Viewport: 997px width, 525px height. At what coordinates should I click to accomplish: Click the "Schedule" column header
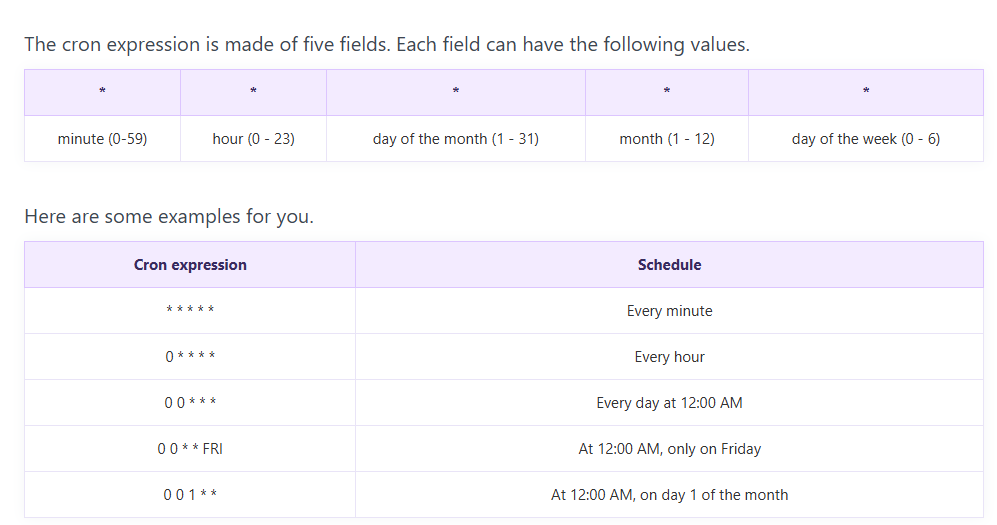669,265
